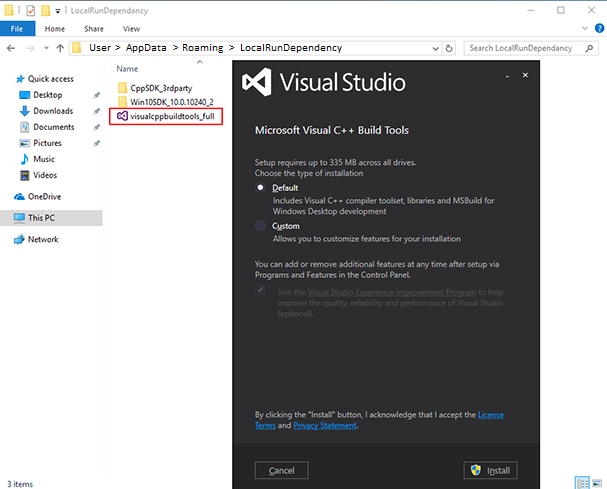
Task: Choose the Custom installation option
Action: tap(261, 226)
